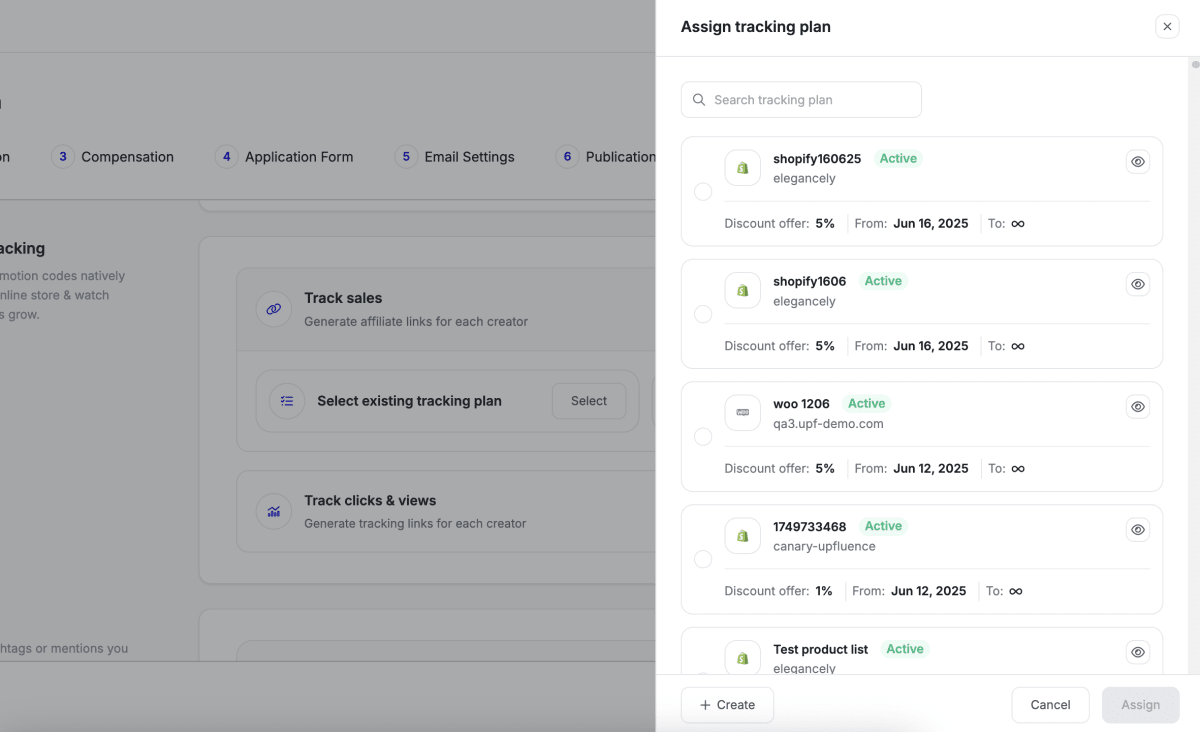Viewport: 1200px width, 732px height.
Task: Preview woo 1206 plan with eye icon
Action: [x=1138, y=407]
